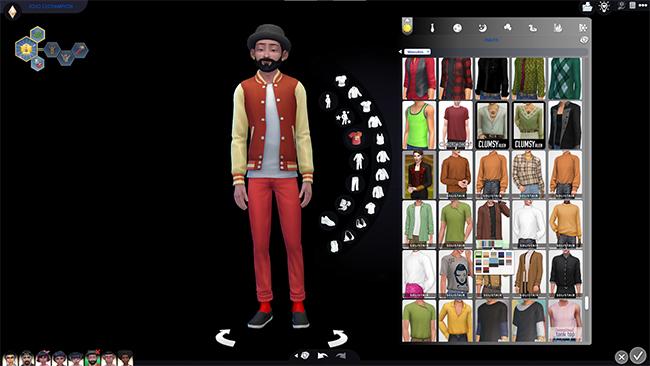The image size is (650, 366).
Task: Open the plumbob main menu icon
Action: tap(12, 12)
